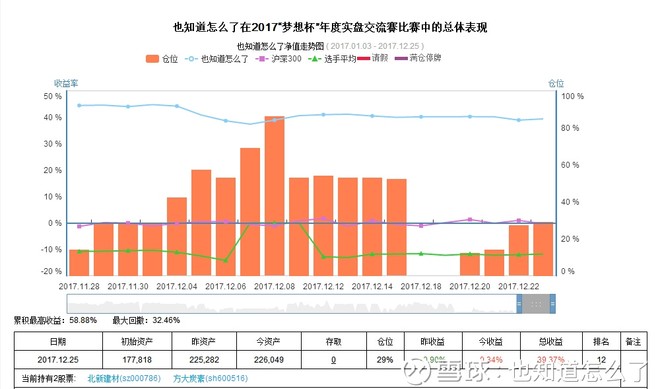Open the 方大炭素(sh600516) stock link
Image resolution: width=660 pixels, height=389 pixels.
[210, 378]
